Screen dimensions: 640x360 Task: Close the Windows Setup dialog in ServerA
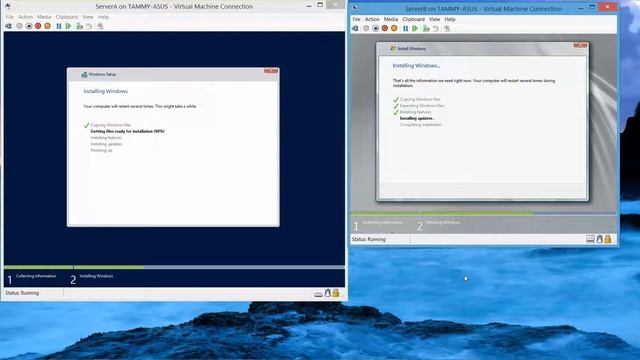click(x=271, y=71)
